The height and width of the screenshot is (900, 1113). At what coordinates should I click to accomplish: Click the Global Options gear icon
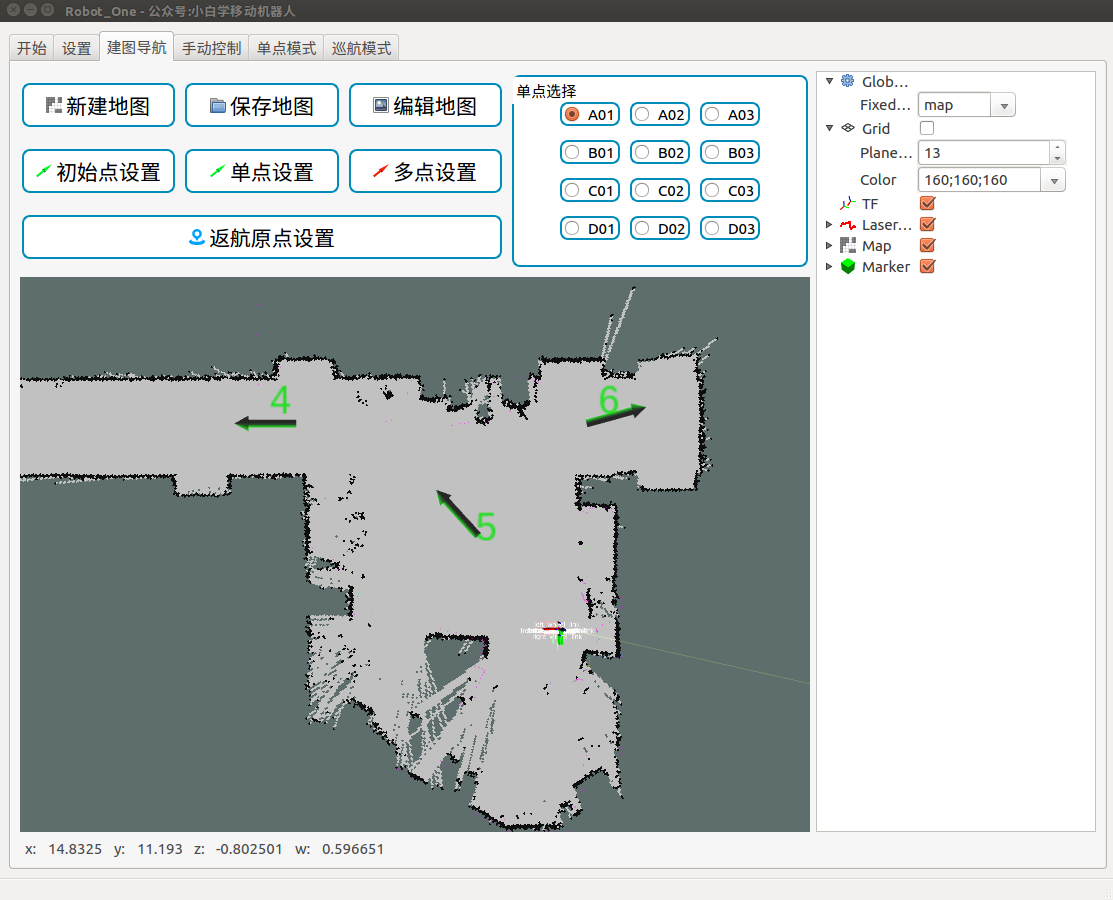(848, 81)
